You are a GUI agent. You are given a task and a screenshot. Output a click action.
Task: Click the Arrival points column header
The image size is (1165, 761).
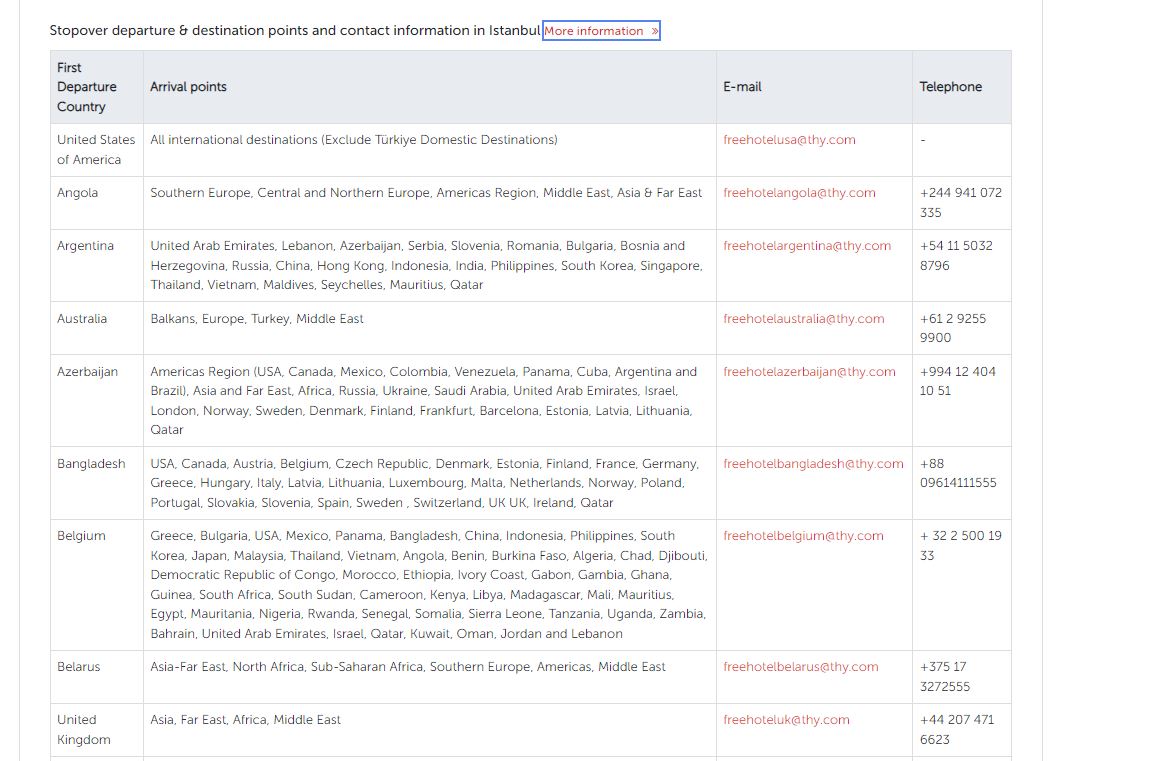pyautogui.click(x=188, y=87)
